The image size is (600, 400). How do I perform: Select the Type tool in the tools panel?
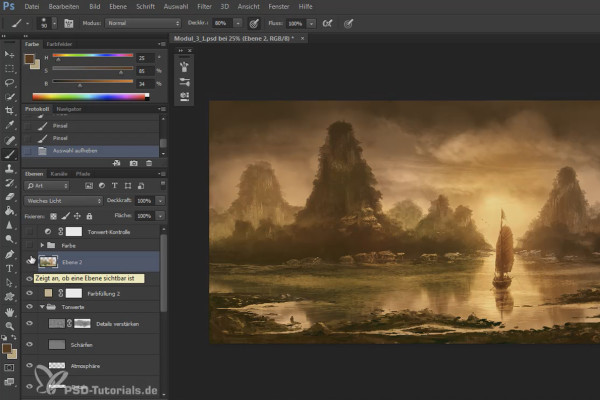[9, 269]
